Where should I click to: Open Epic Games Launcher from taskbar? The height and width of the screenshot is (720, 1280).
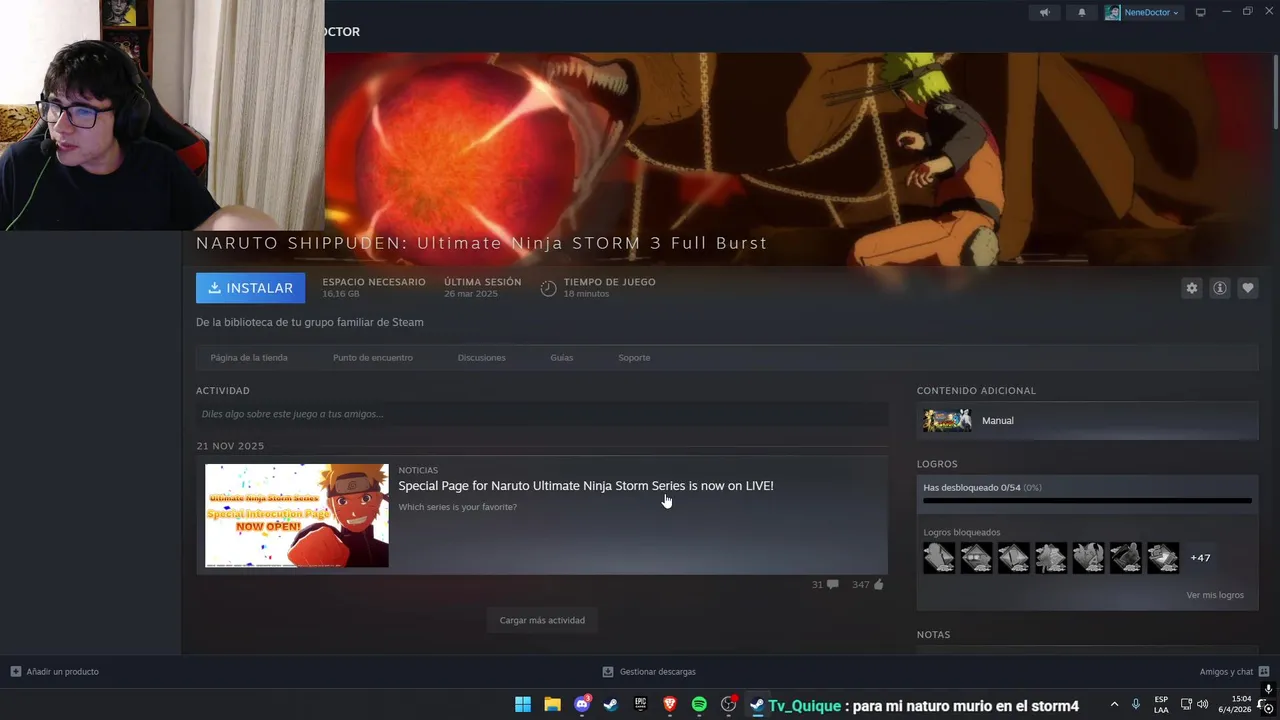[640, 705]
